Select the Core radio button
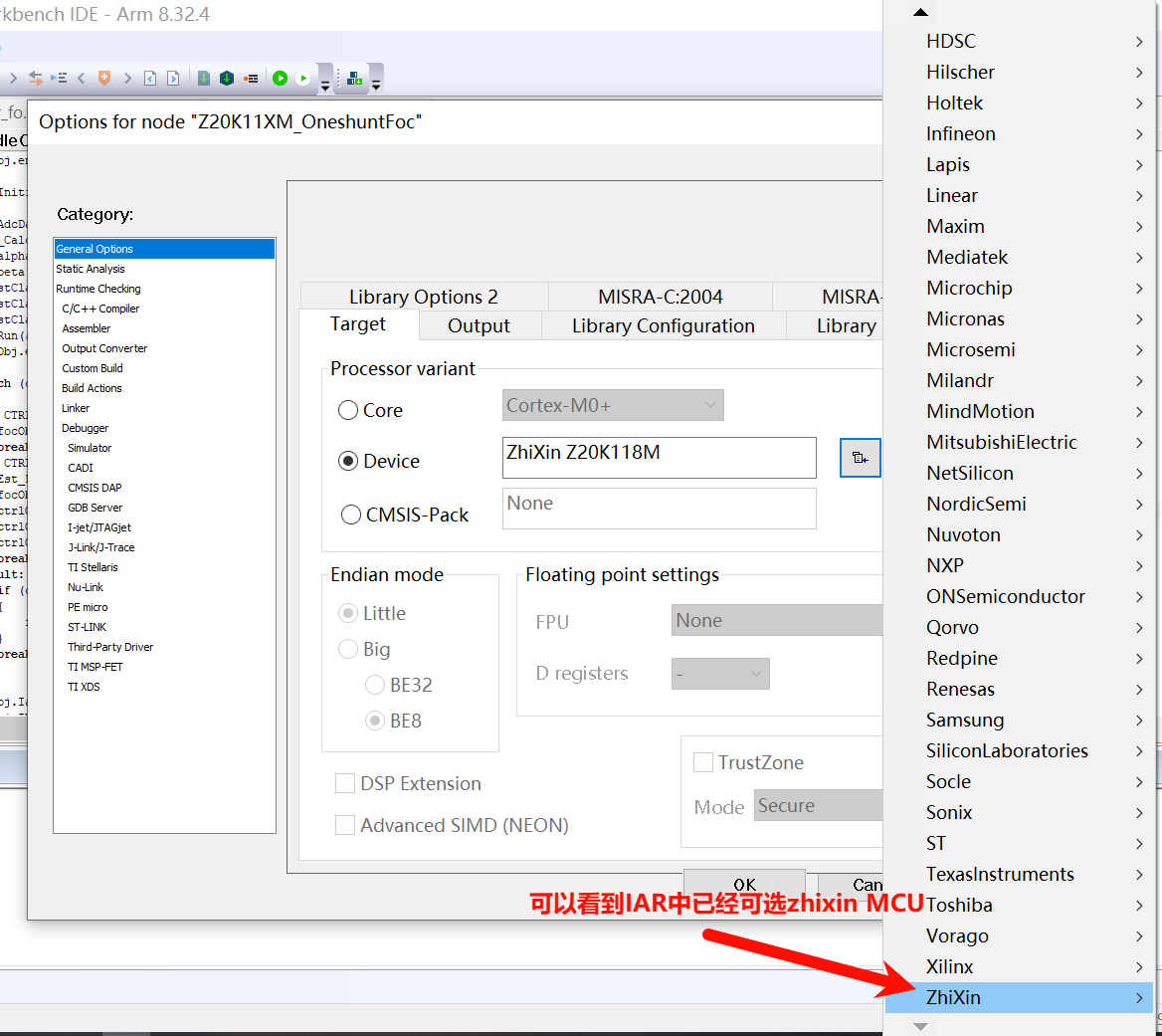This screenshot has height=1036, width=1162. tap(347, 410)
